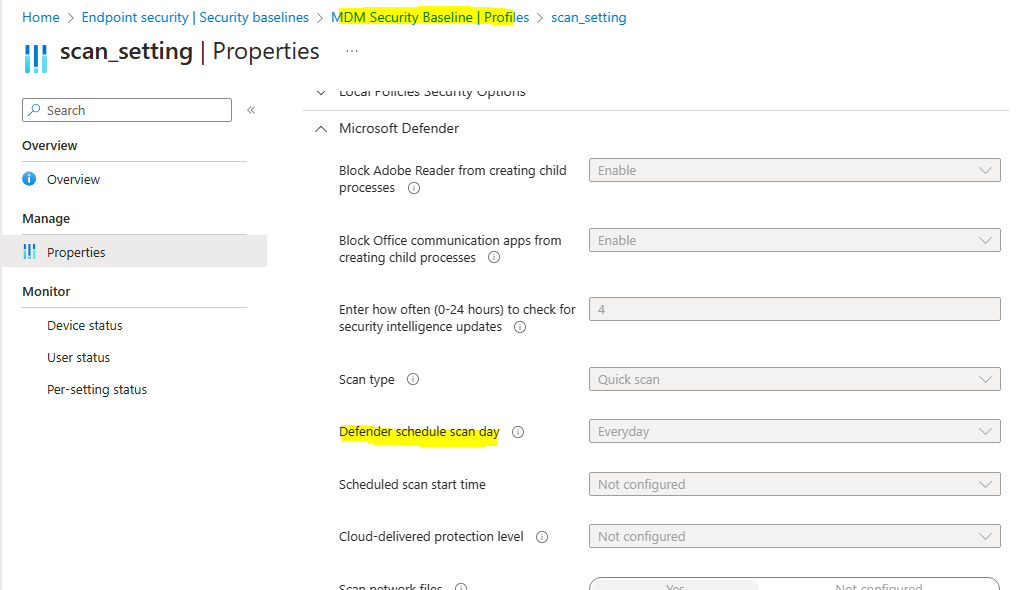Open Defender schedule scan day dropdown
This screenshot has width=1034, height=590.
795,431
